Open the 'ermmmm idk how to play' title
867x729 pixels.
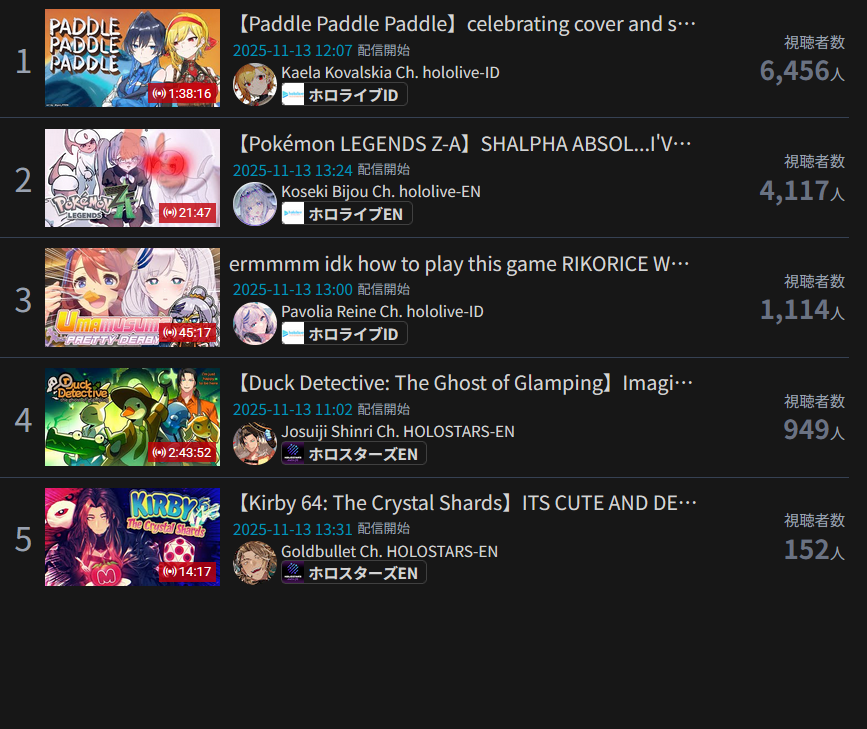[x=459, y=264]
